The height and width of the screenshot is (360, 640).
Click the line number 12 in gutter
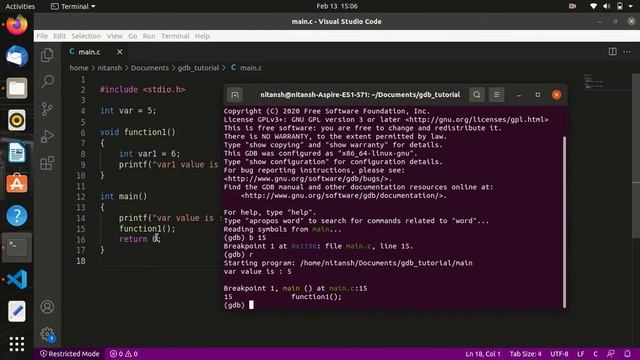click(81, 197)
